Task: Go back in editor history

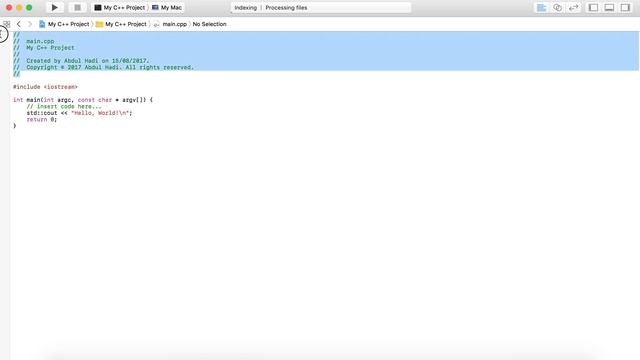Action: point(19,24)
